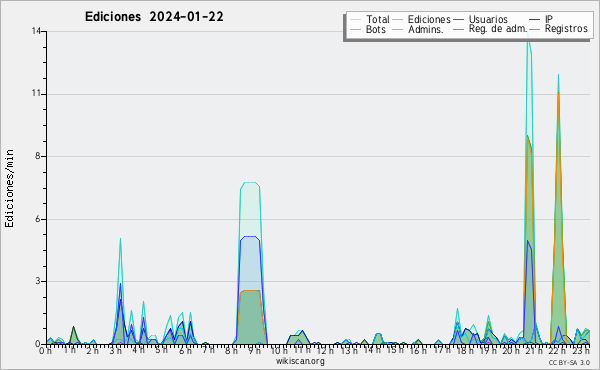
Task: Click the Ediciones legend label
Action: point(429,19)
